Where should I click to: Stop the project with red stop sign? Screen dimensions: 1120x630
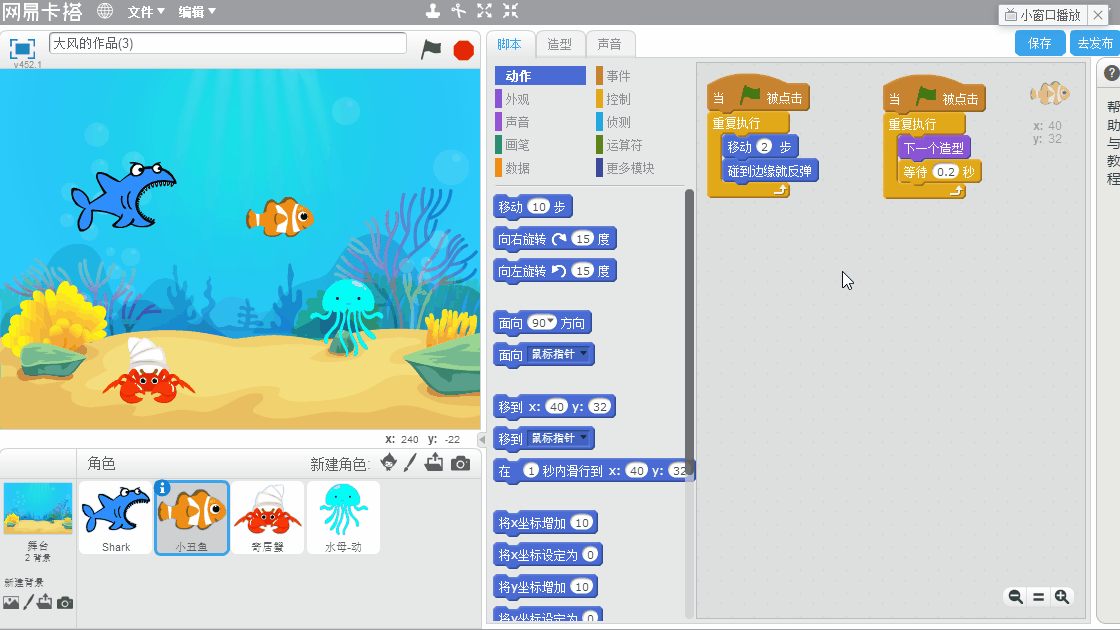tap(464, 50)
